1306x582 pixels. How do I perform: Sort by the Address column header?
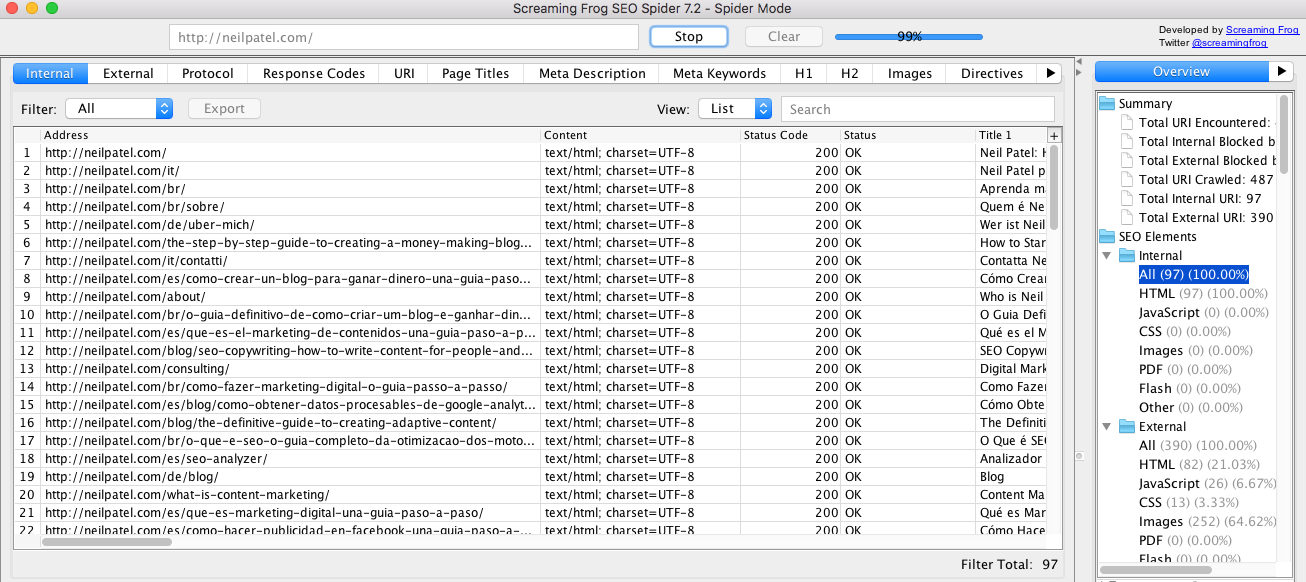[x=291, y=135]
